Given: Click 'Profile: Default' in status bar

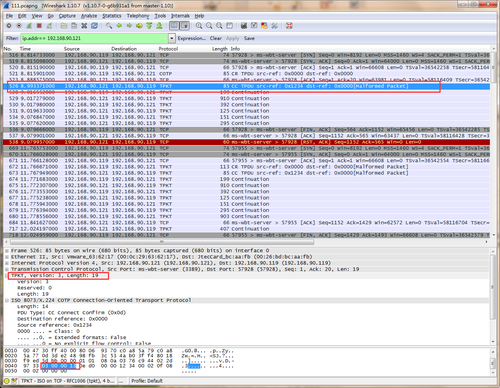Looking at the screenshot, I should click(147, 381).
